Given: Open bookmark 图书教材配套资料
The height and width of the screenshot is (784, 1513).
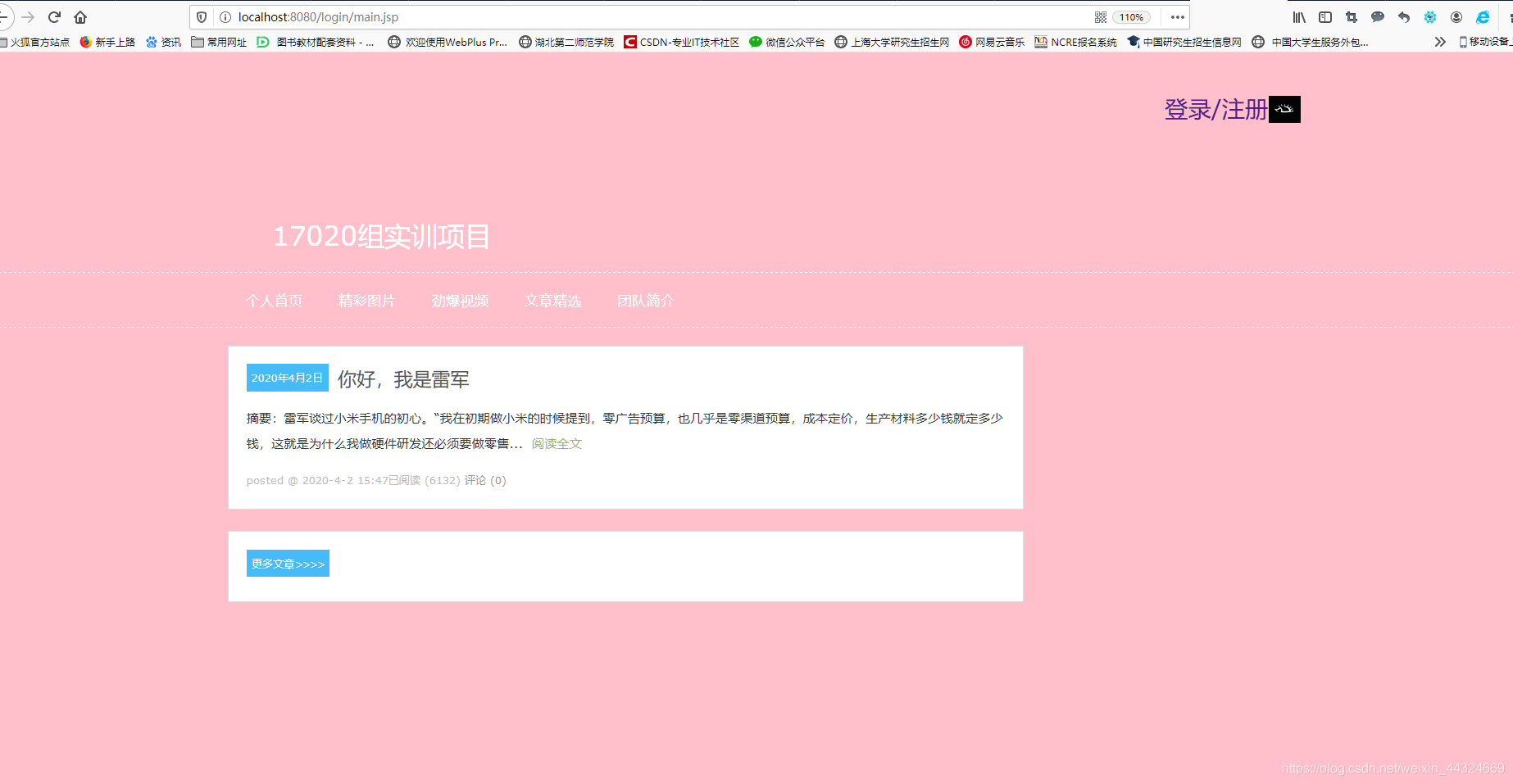Looking at the screenshot, I should [316, 42].
